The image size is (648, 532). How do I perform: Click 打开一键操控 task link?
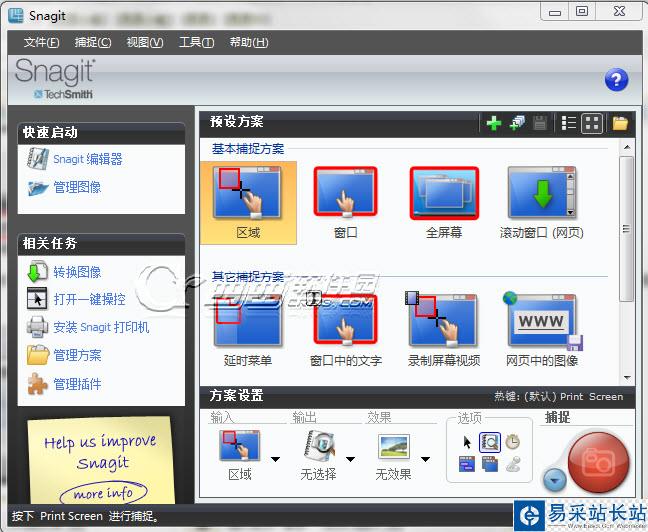pos(89,299)
